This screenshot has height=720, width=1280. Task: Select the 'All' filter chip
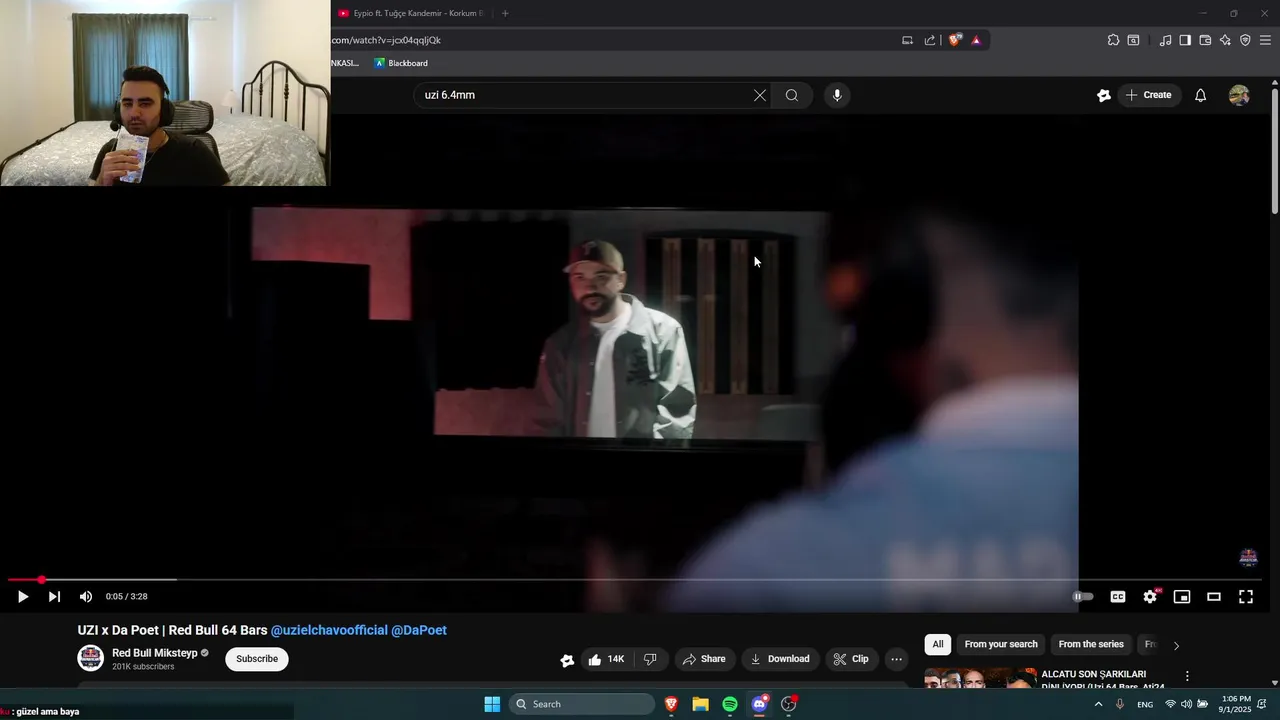tap(938, 644)
